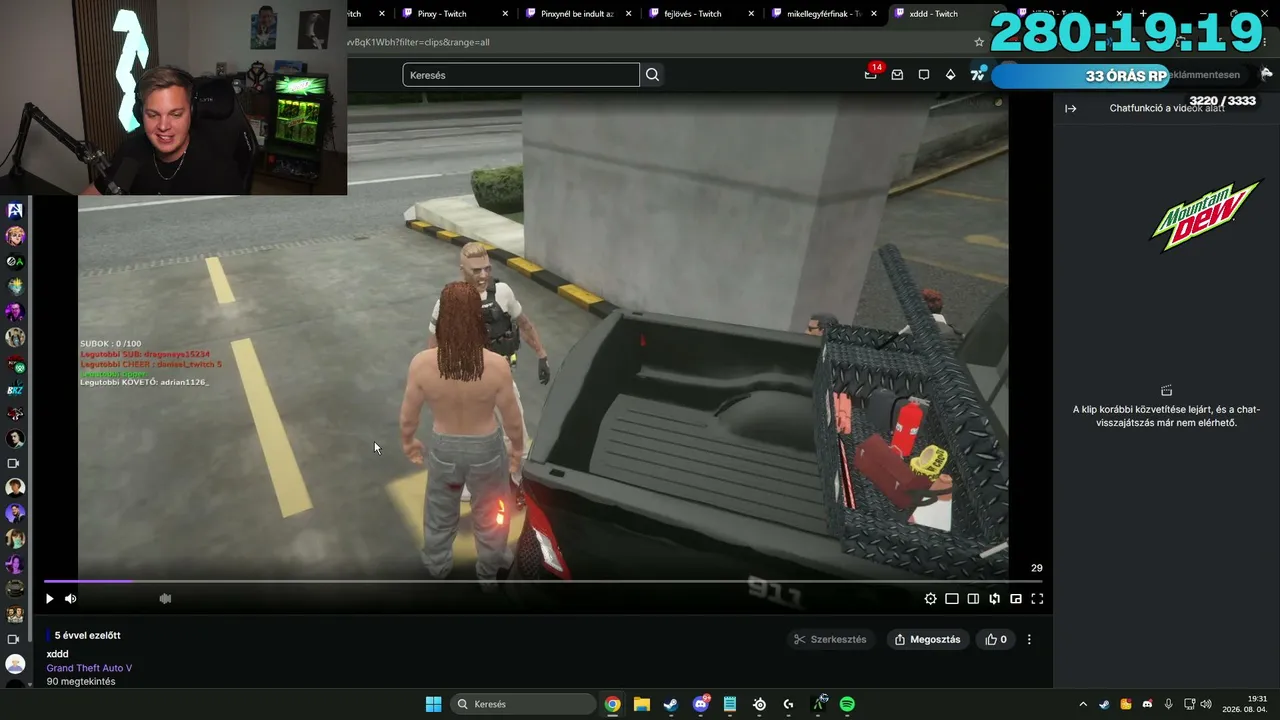Click the system tray microphone icon
1280x720 pixels.
click(x=1168, y=704)
